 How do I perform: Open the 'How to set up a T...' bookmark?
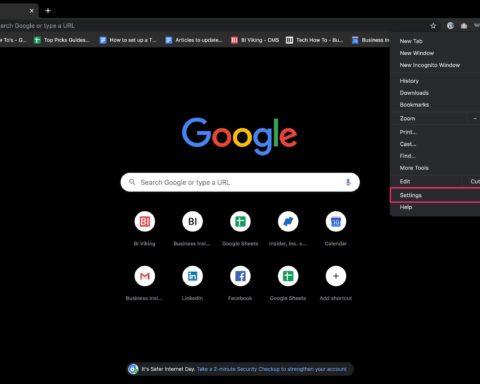click(128, 40)
